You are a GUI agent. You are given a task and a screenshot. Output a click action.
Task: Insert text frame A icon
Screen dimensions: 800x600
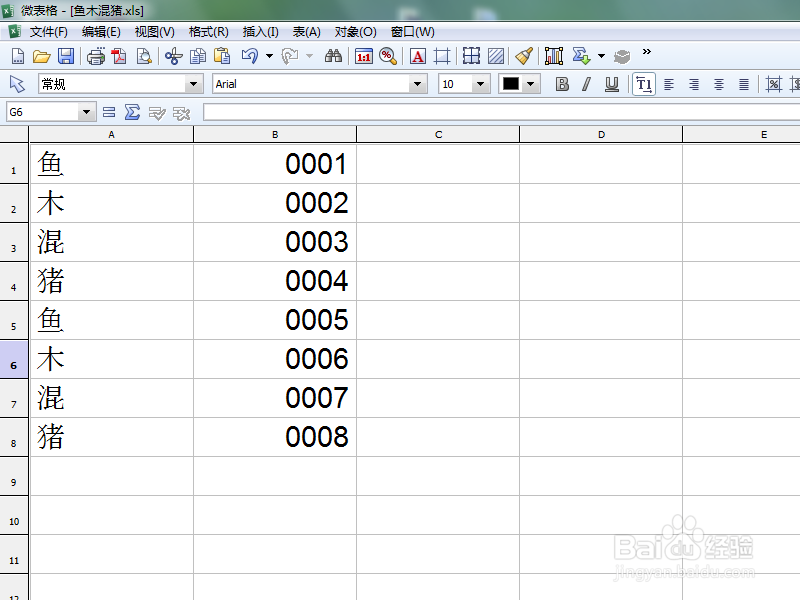[x=418, y=56]
